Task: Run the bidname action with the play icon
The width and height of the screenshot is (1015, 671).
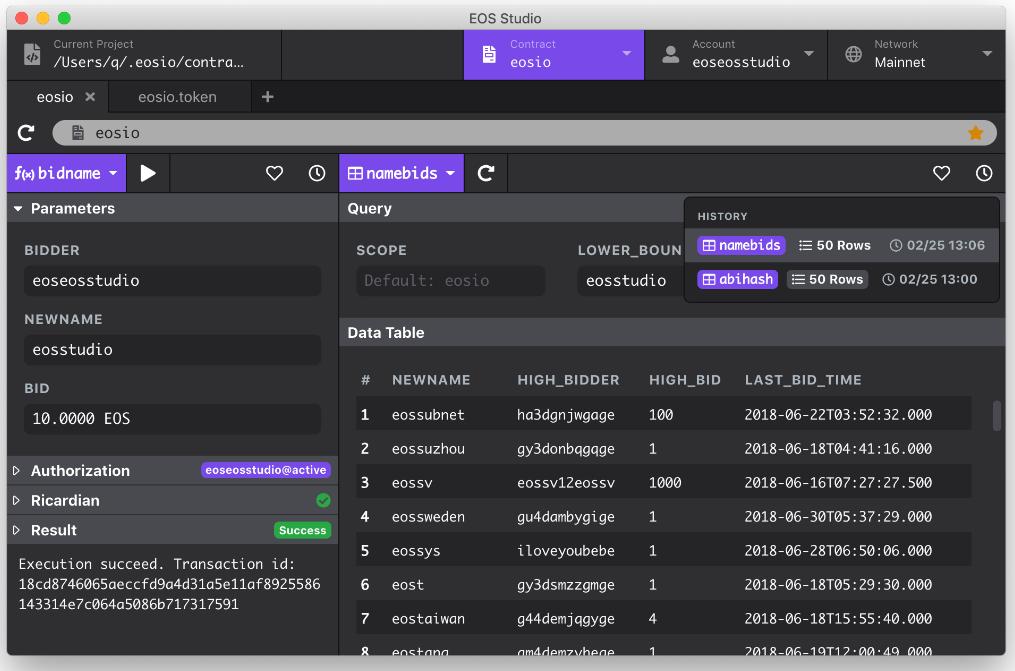Action: [x=147, y=172]
